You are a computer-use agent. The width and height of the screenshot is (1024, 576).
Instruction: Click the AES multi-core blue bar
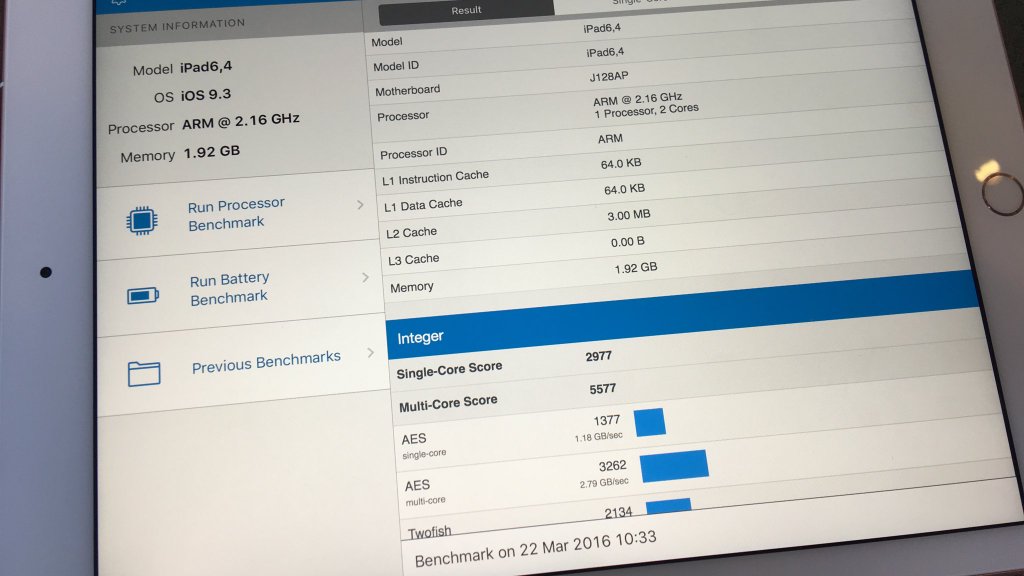point(674,466)
